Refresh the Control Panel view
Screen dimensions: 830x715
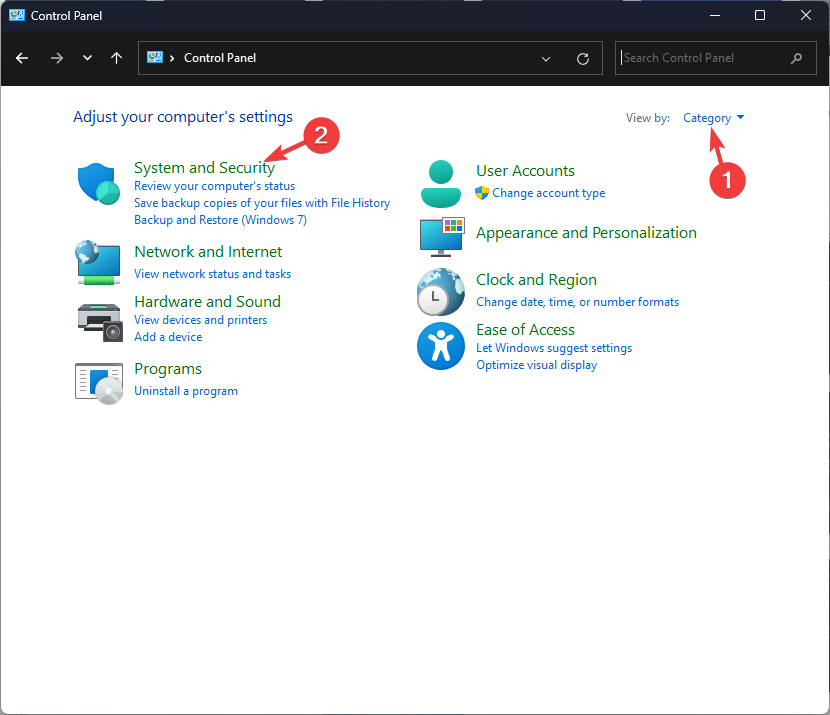click(583, 59)
